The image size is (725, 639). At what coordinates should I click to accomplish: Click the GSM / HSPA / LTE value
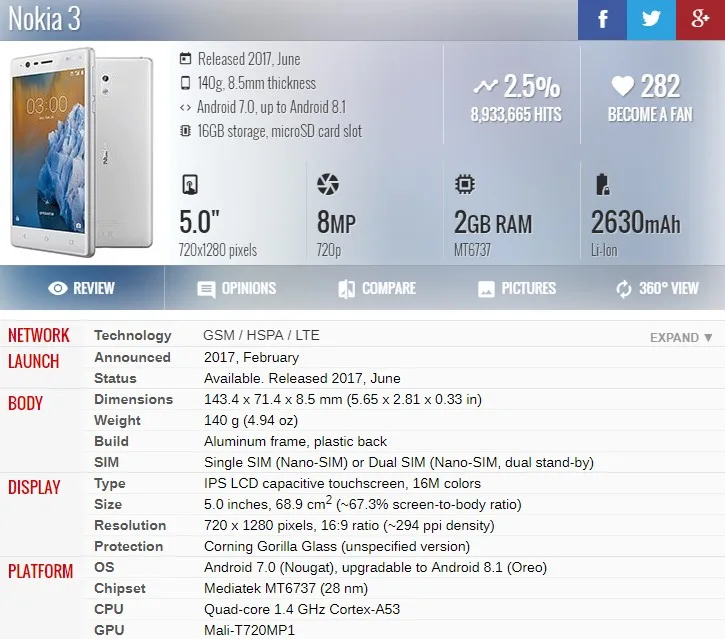coord(261,335)
